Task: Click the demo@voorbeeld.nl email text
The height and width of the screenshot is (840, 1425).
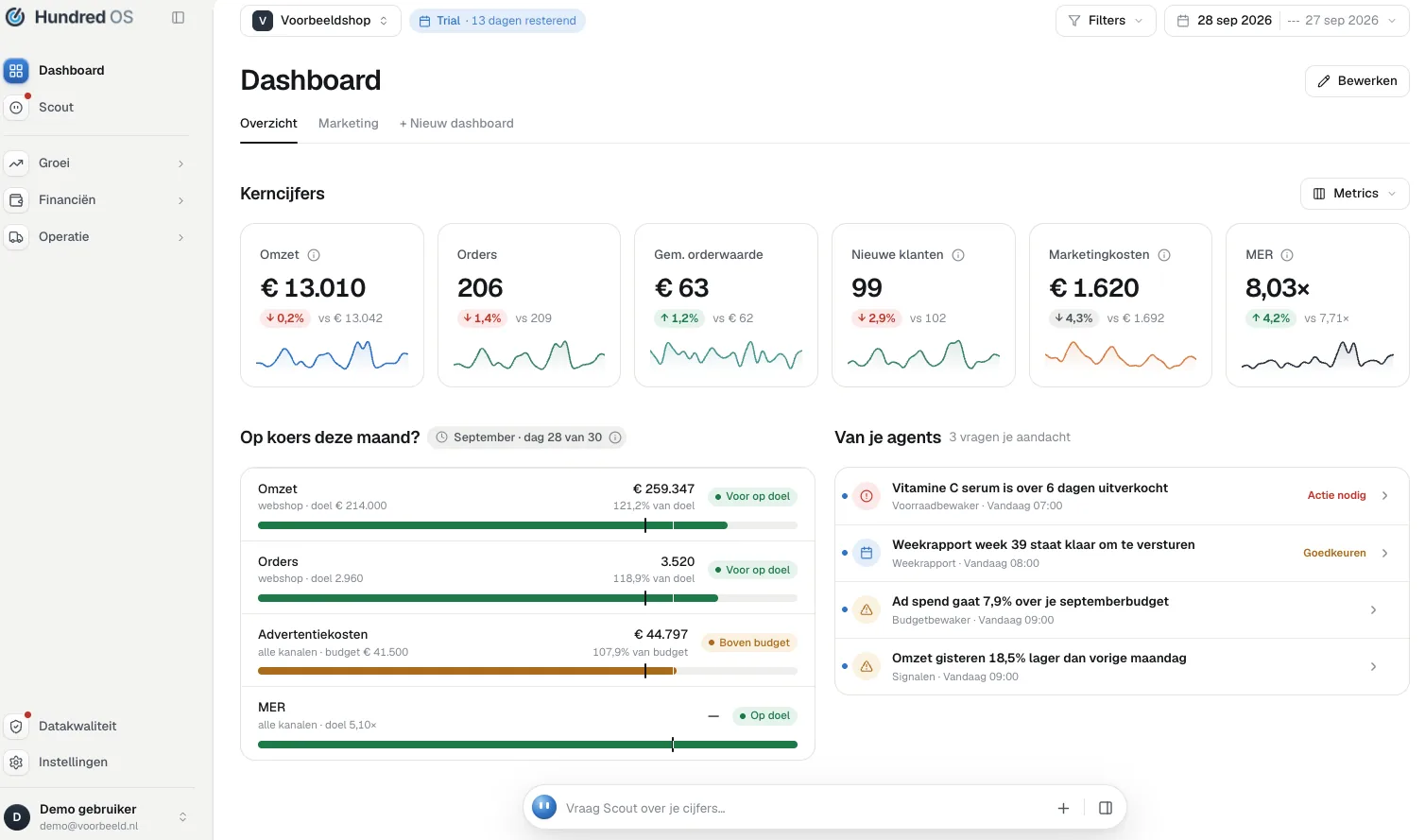Action: tap(89, 826)
